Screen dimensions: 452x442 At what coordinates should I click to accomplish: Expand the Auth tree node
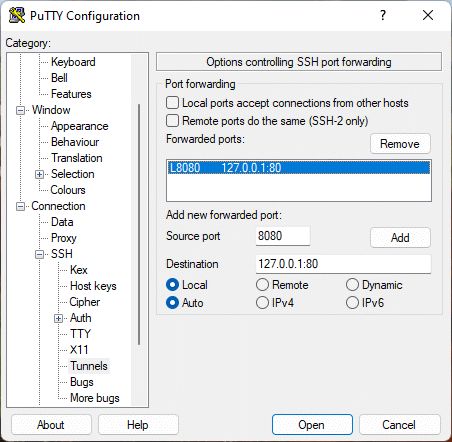coord(58,318)
